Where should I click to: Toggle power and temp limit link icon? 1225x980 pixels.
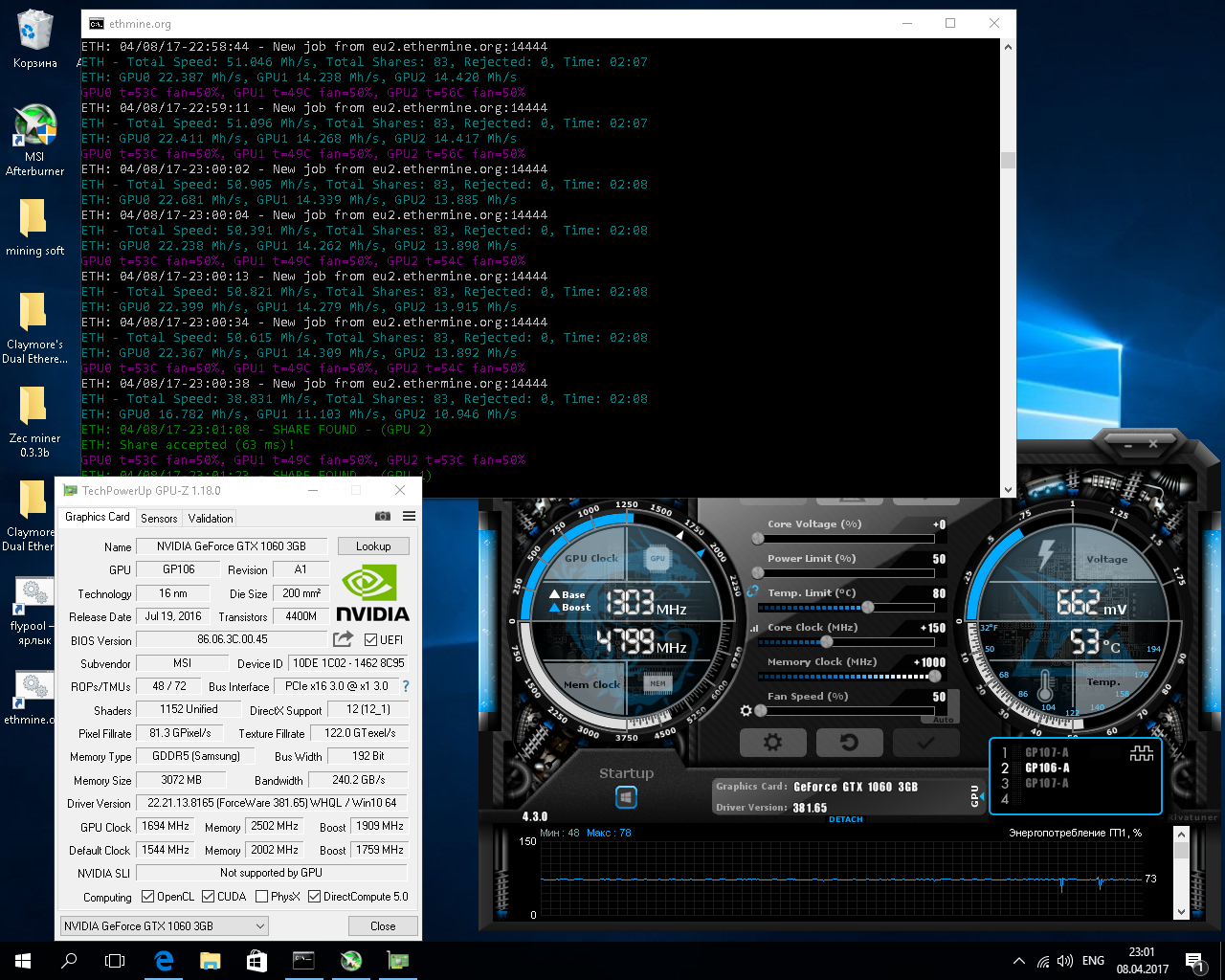753,591
